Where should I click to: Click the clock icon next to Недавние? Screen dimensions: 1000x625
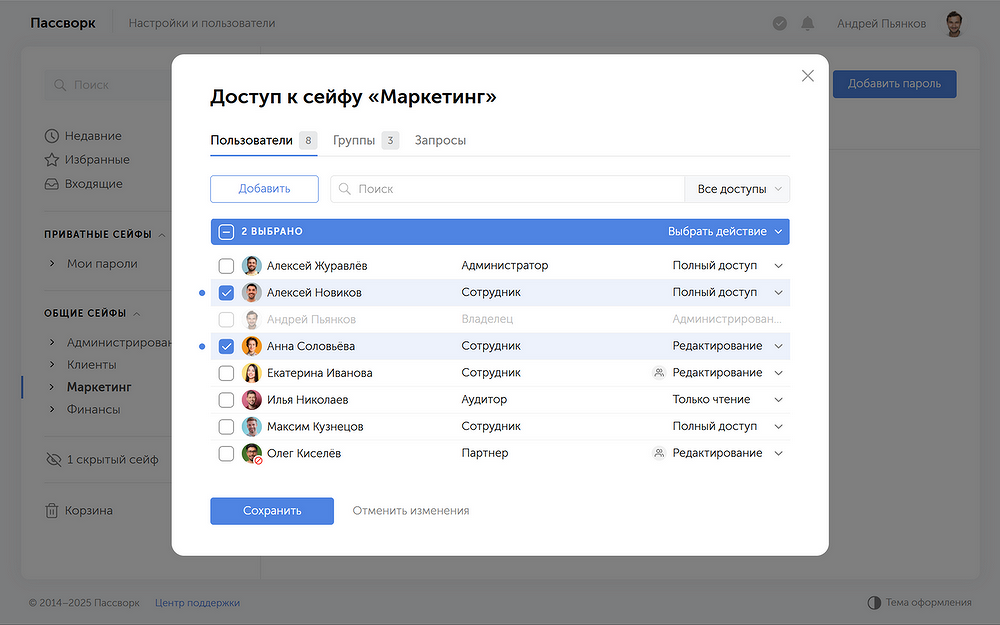click(52, 136)
